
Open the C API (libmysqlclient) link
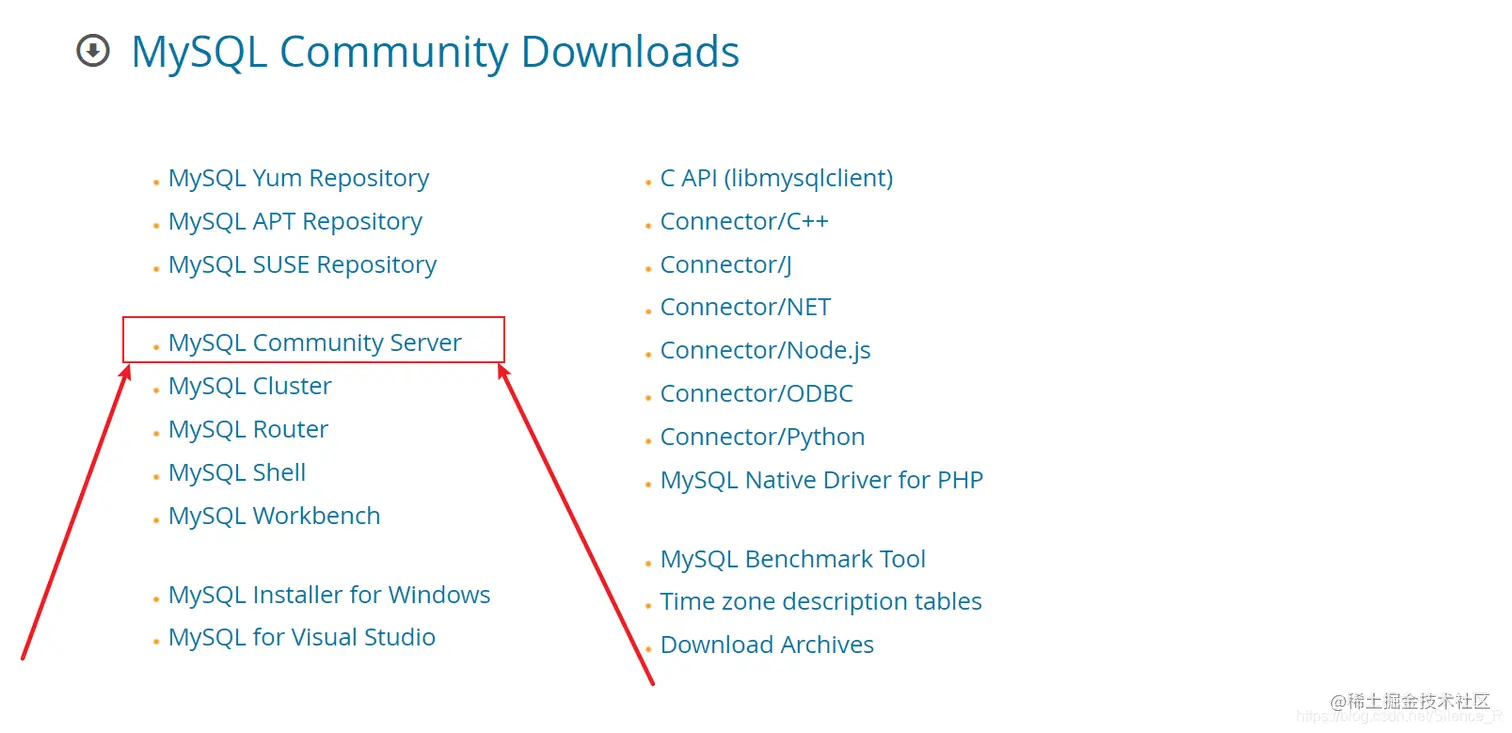pos(776,178)
